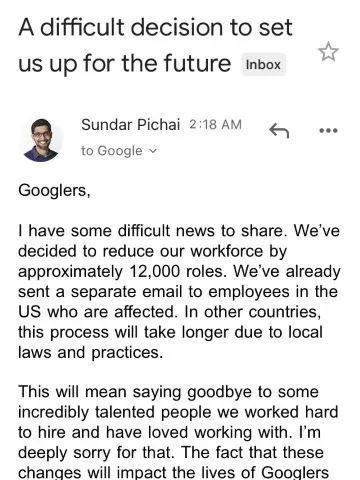Expand recipient details chevron beside Google
The width and height of the screenshot is (360, 480).
pyautogui.click(x=152, y=151)
